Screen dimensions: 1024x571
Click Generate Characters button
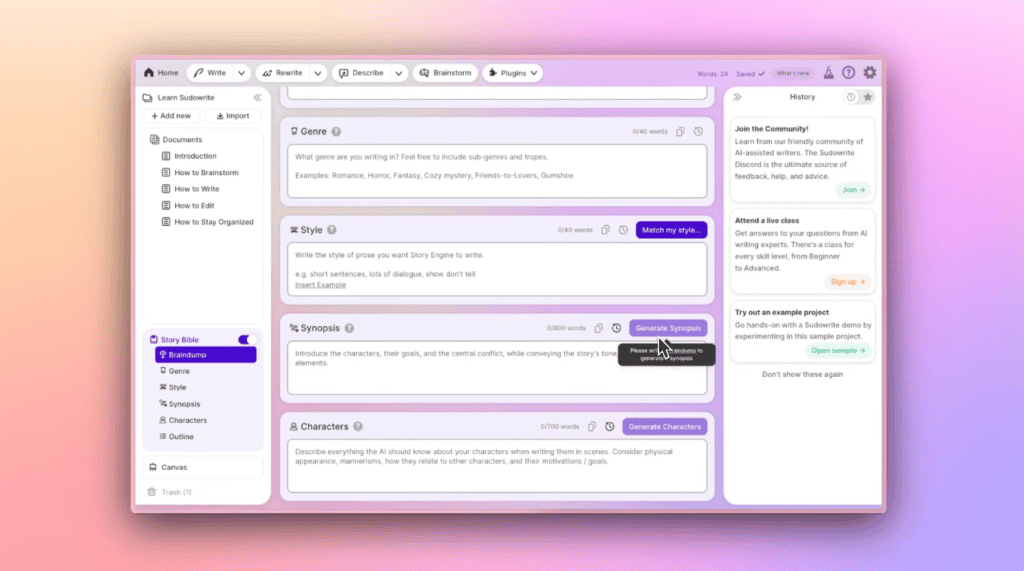(x=665, y=427)
